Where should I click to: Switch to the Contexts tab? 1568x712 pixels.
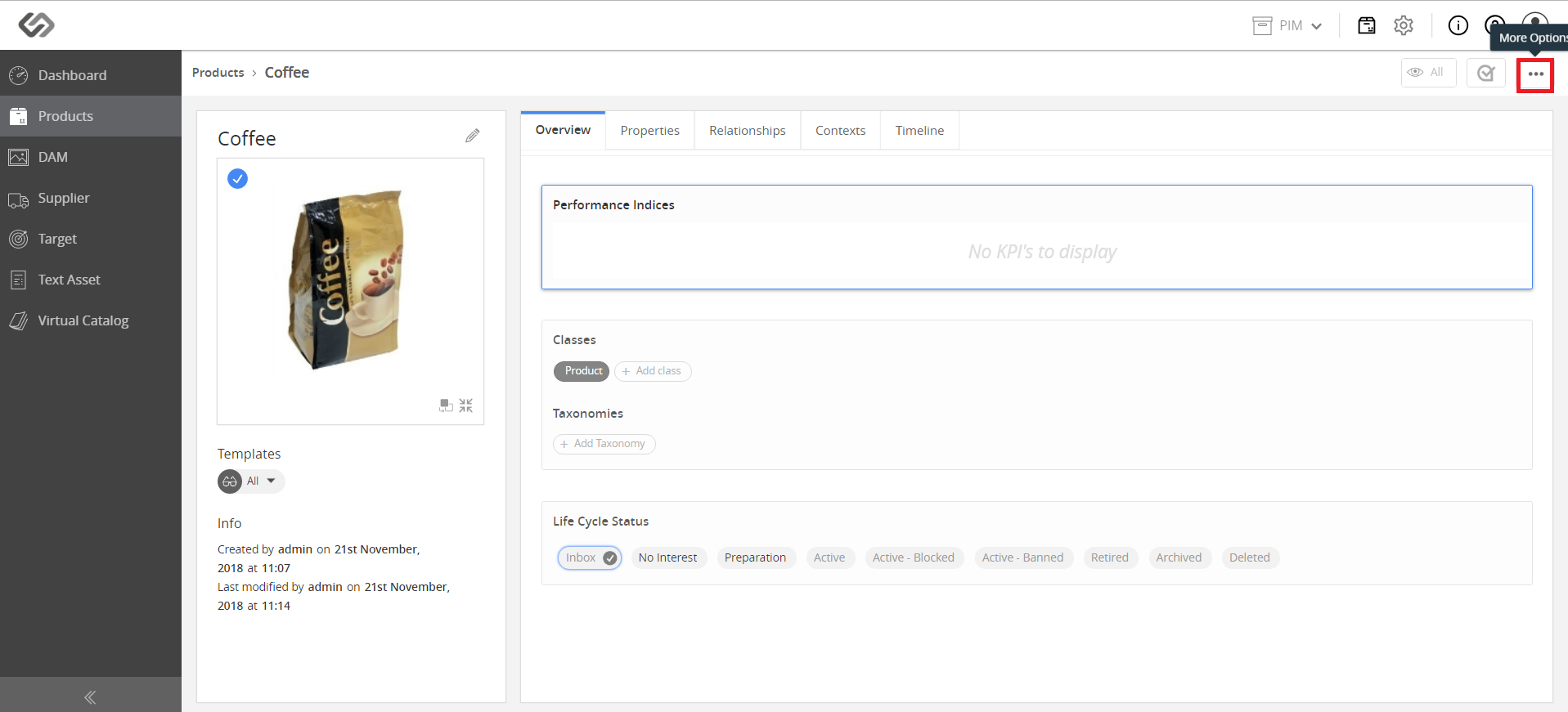(840, 131)
